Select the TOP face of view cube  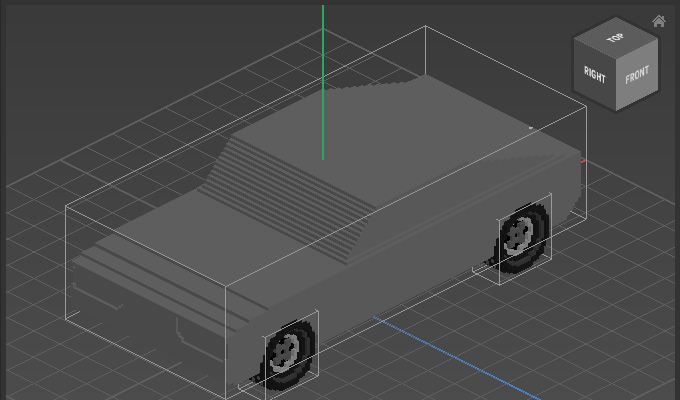pos(615,38)
